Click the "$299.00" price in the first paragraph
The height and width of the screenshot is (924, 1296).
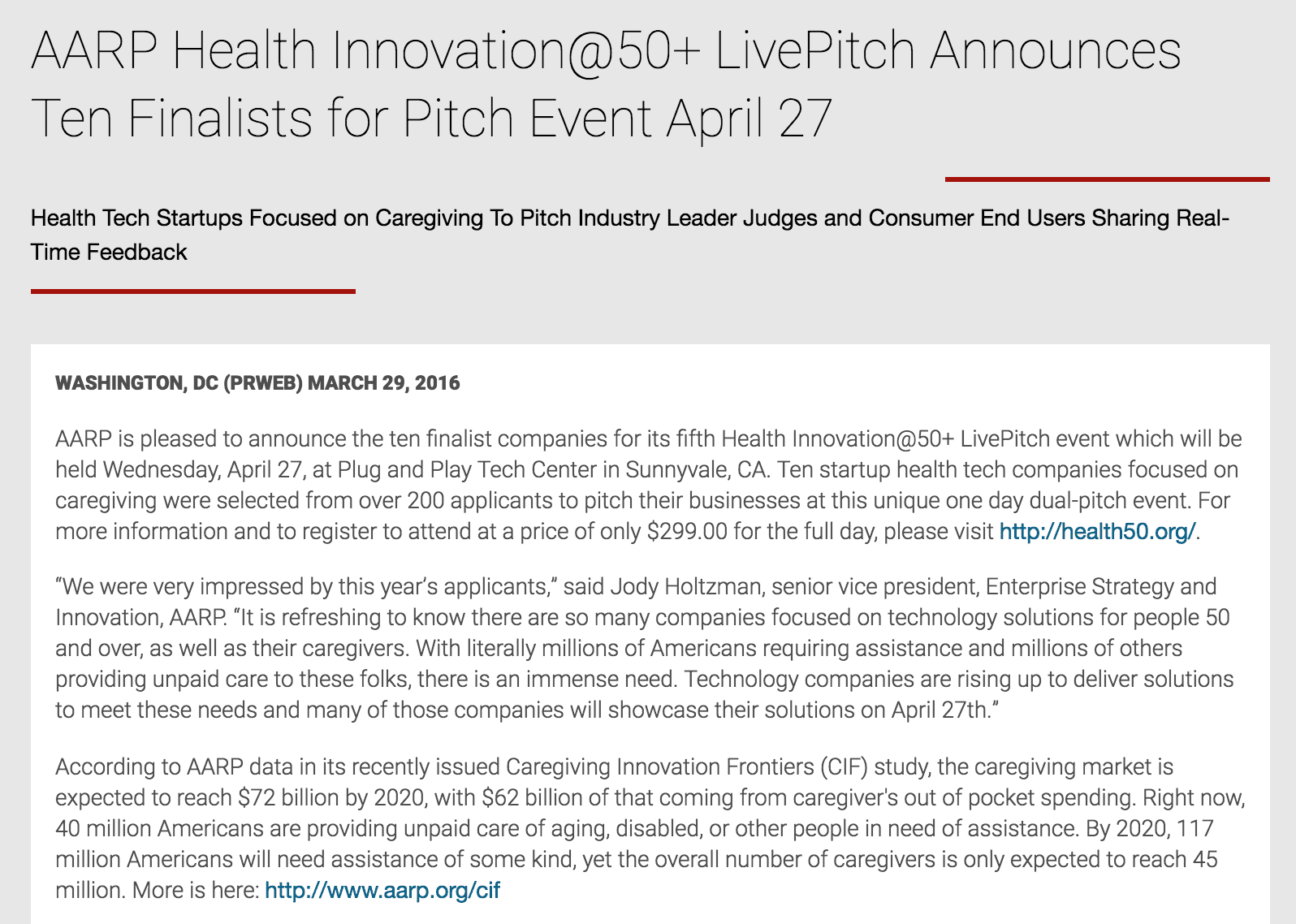tap(687, 532)
